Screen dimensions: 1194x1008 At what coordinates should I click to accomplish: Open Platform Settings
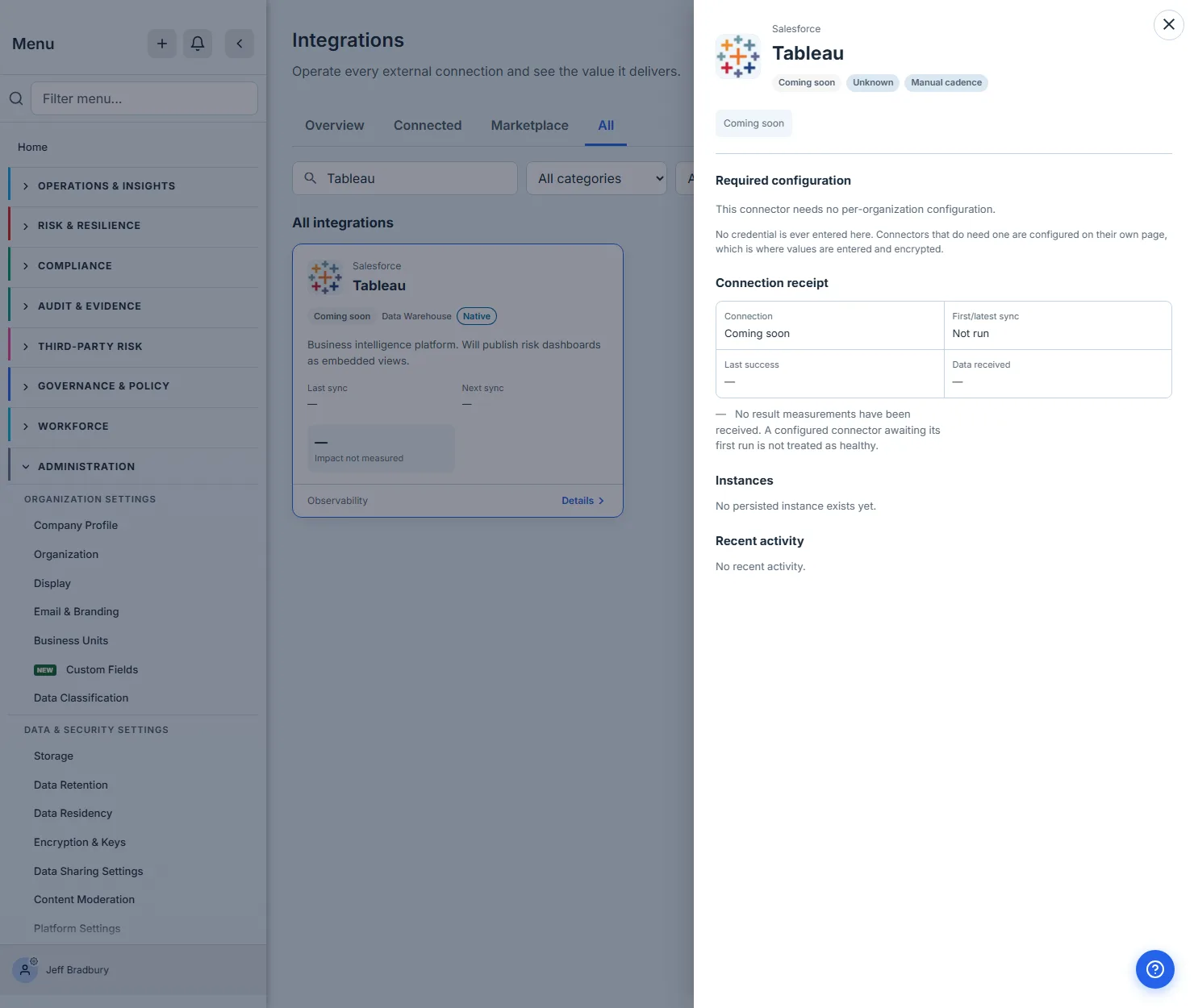pyautogui.click(x=77, y=928)
